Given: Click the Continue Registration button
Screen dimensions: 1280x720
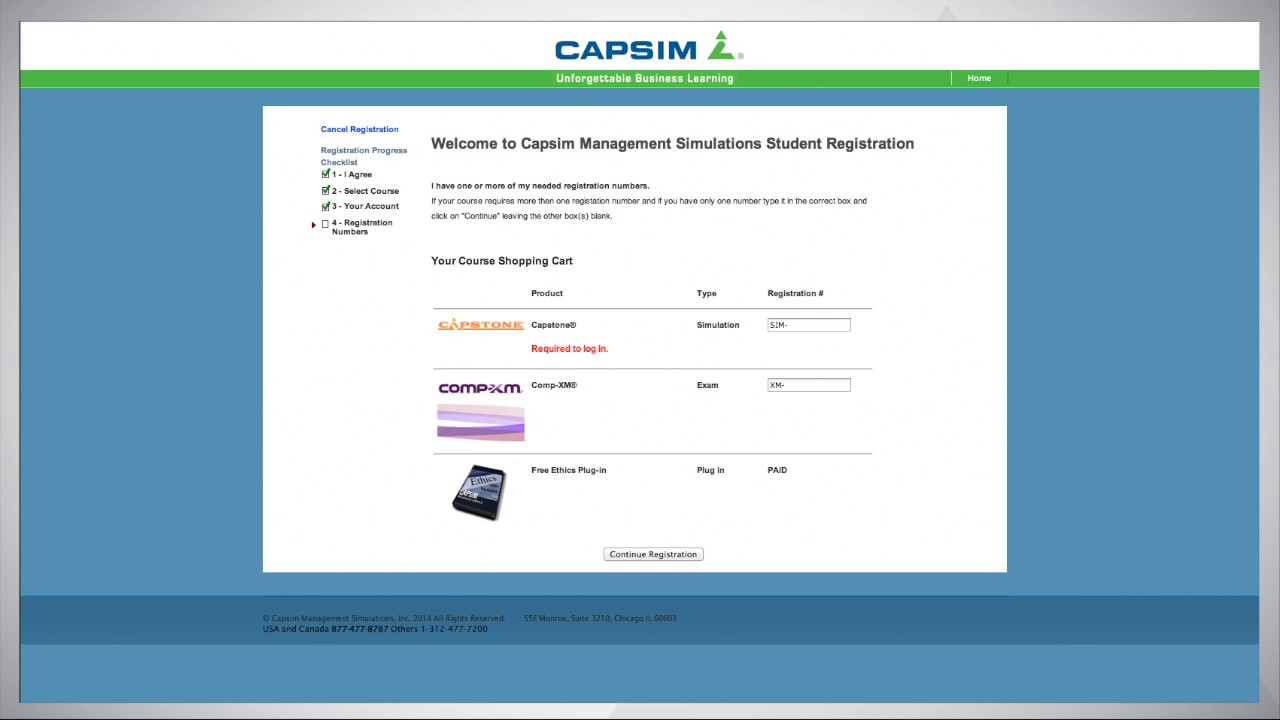Looking at the screenshot, I should (x=653, y=554).
